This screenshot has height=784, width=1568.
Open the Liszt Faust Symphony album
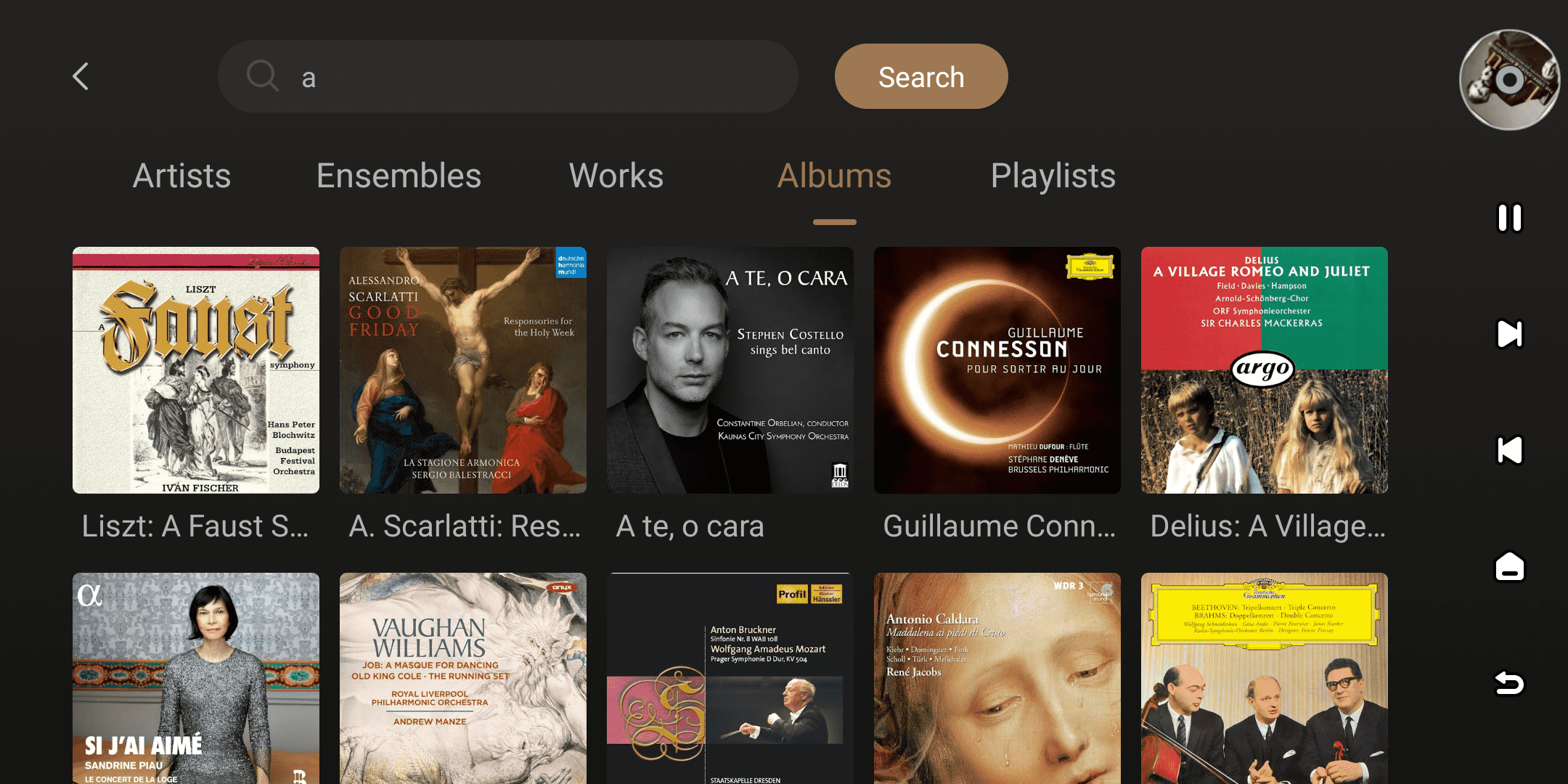[x=196, y=370]
